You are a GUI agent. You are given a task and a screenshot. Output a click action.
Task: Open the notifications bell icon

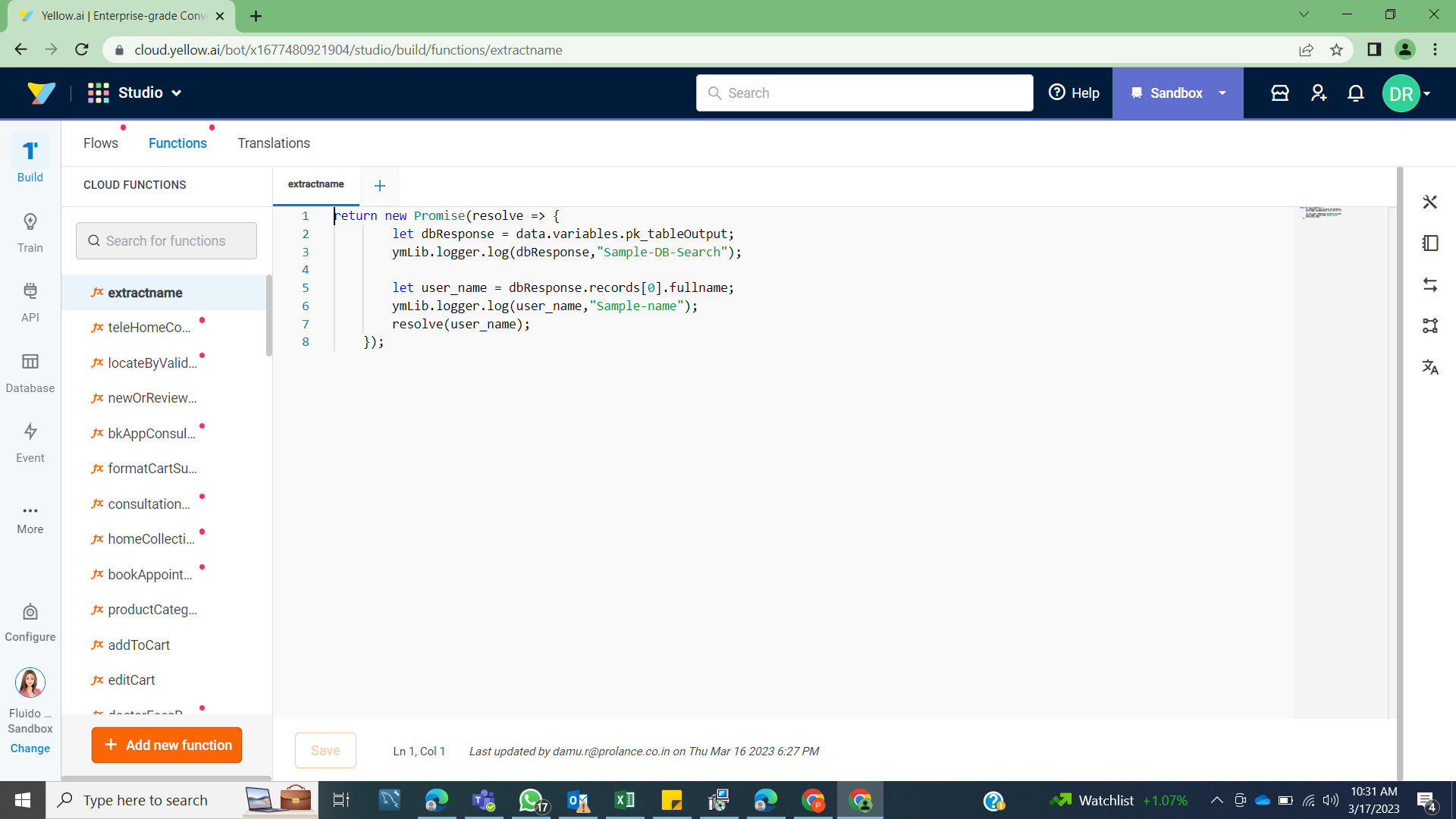tap(1356, 93)
